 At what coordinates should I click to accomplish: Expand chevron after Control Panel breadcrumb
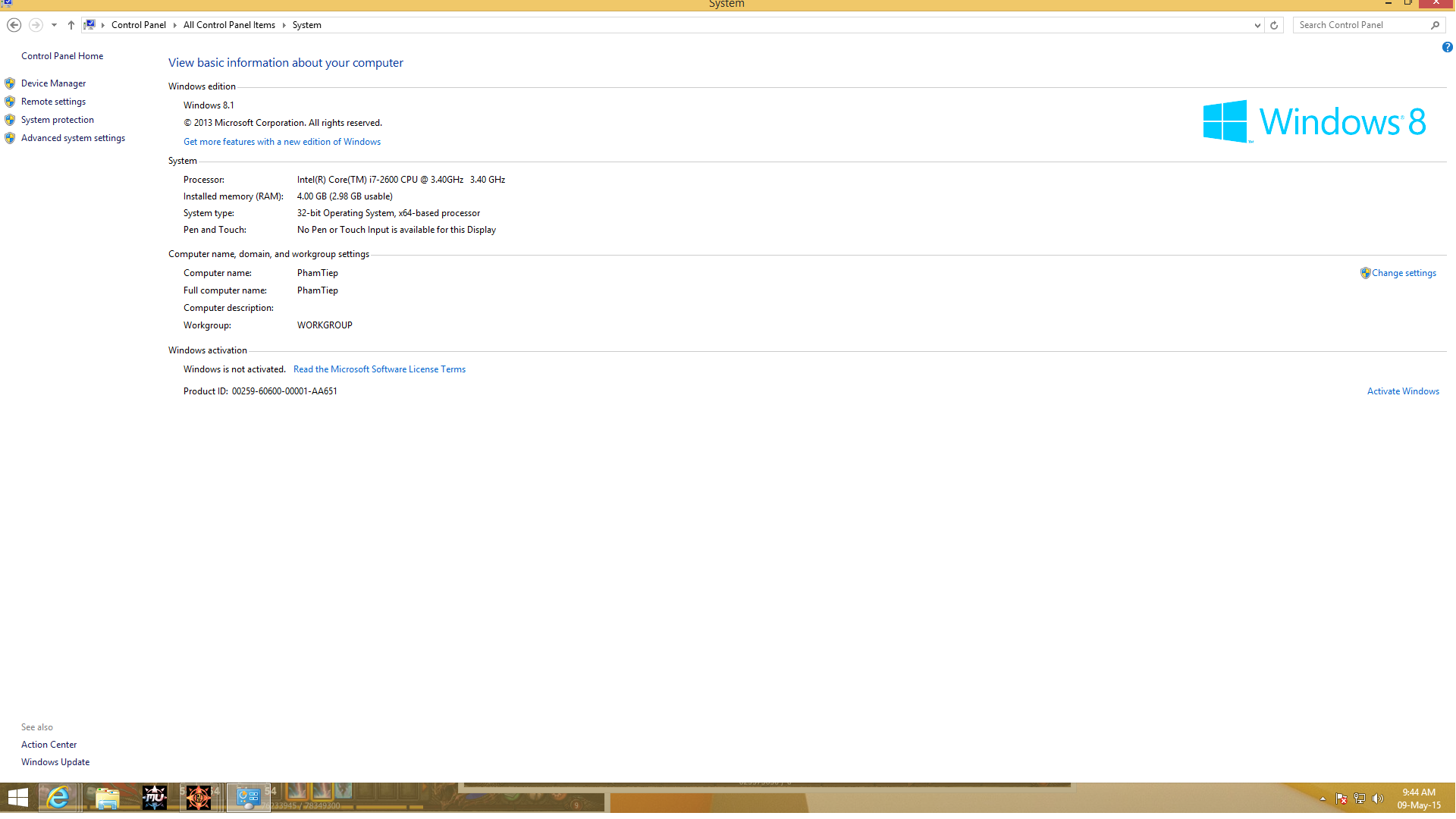[174, 25]
